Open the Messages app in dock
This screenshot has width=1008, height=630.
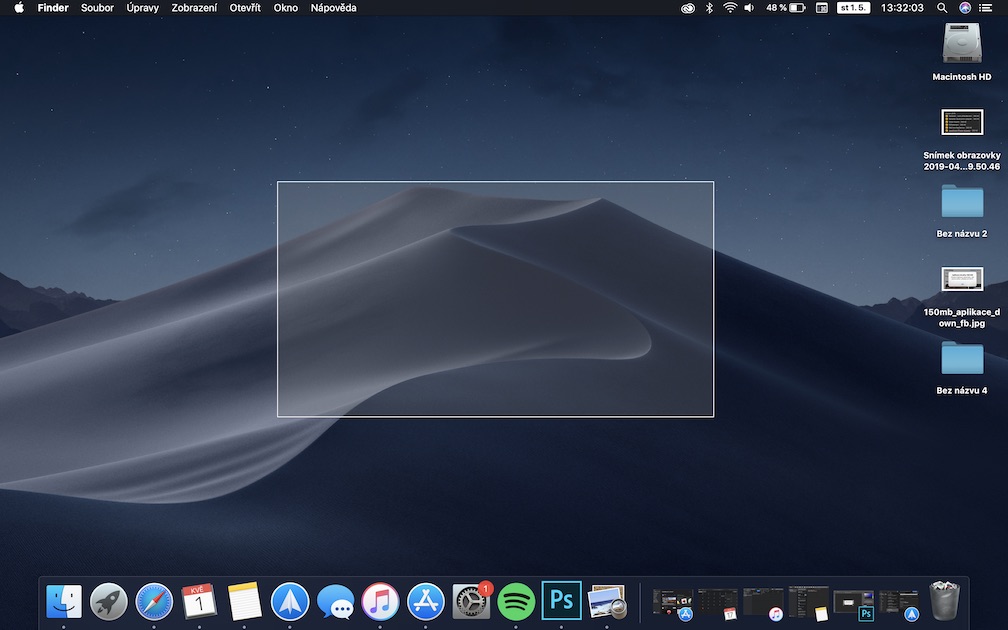click(335, 602)
